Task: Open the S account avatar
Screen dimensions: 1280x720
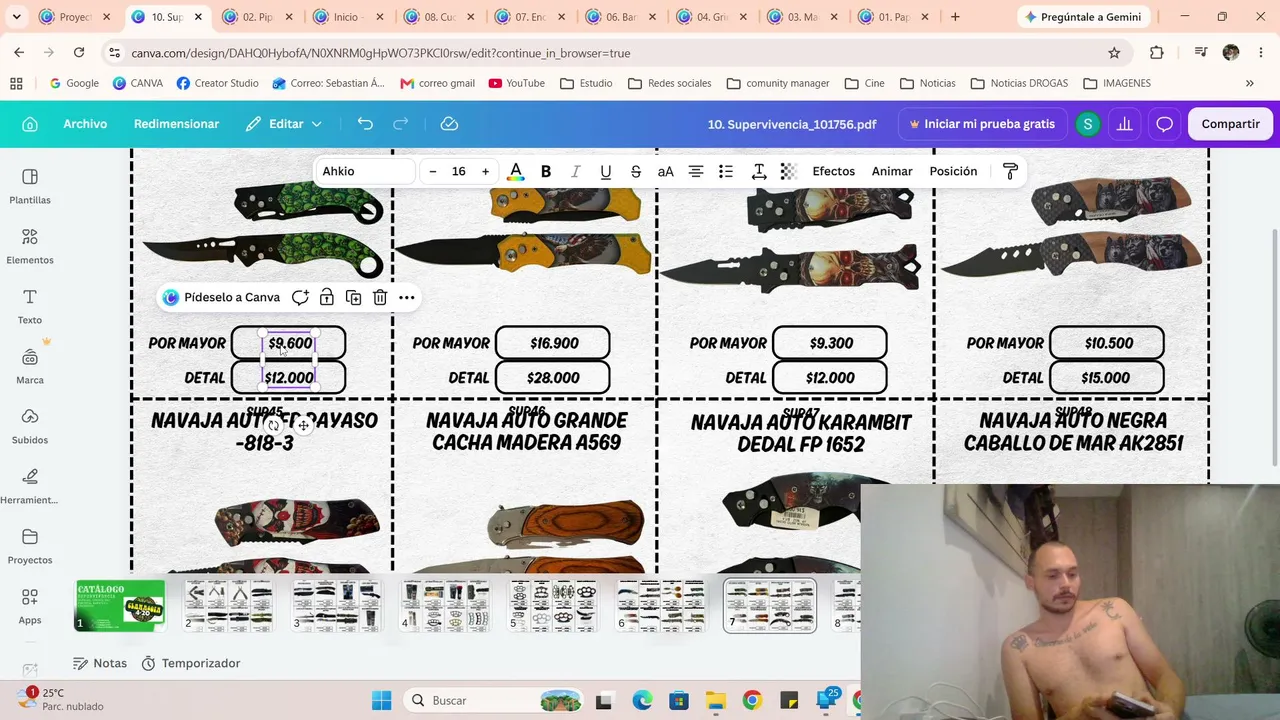Action: (1087, 124)
